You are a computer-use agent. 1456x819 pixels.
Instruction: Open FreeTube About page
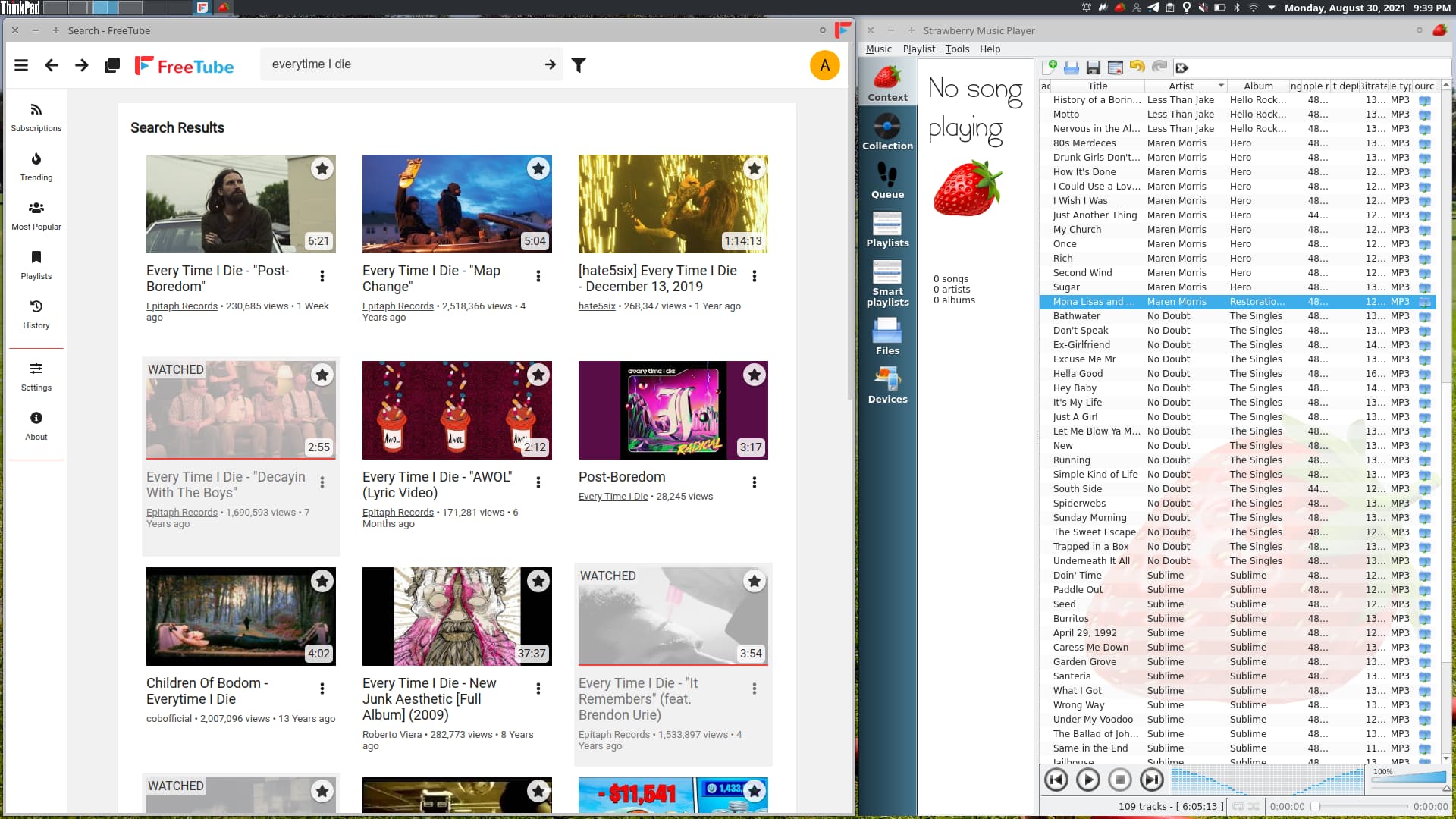[36, 426]
